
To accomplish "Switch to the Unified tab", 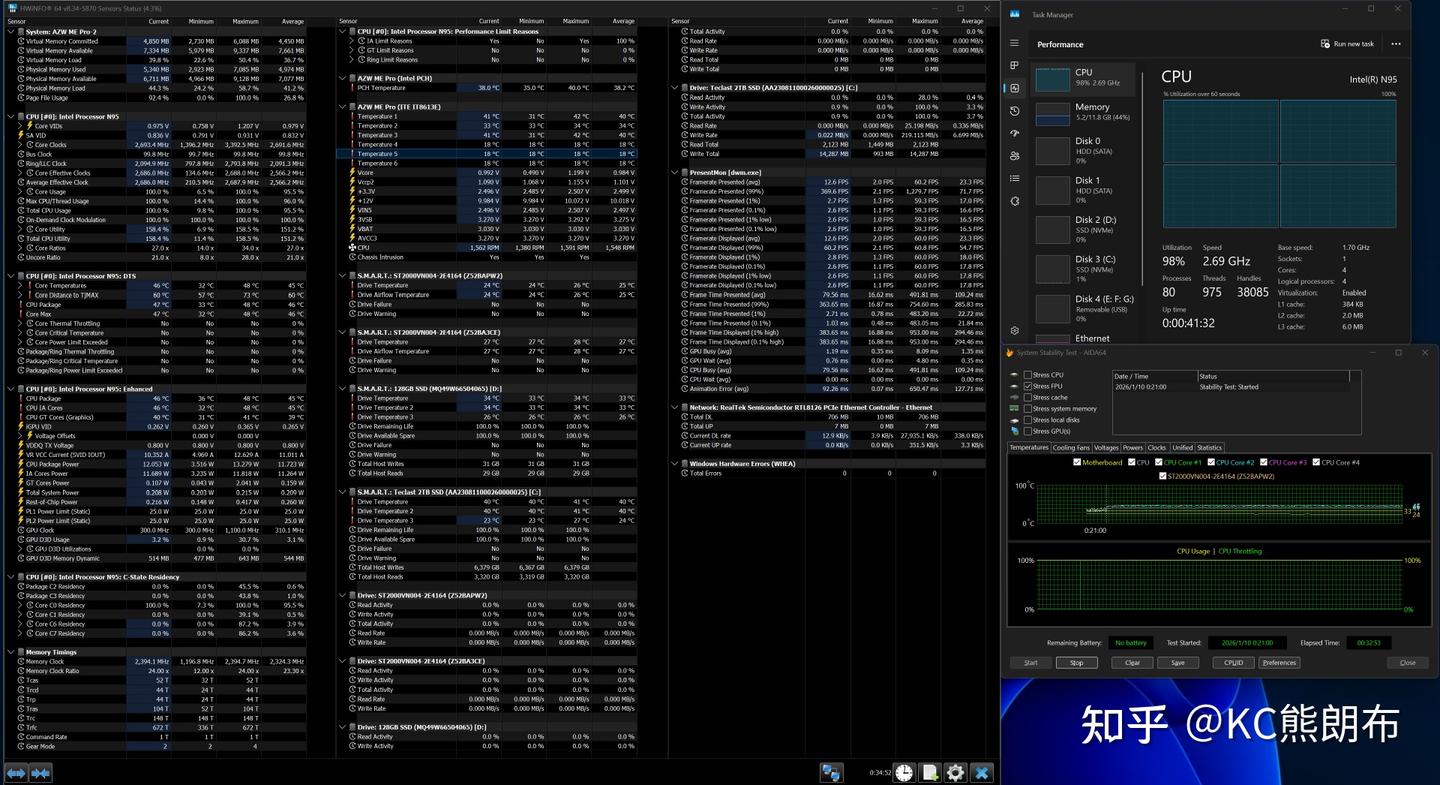I will 1182,448.
